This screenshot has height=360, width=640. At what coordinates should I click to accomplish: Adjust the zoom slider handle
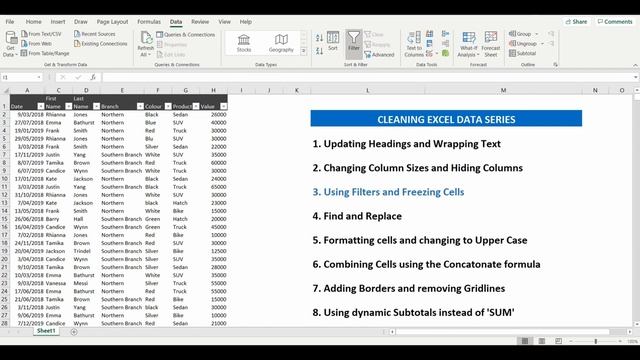point(596,341)
